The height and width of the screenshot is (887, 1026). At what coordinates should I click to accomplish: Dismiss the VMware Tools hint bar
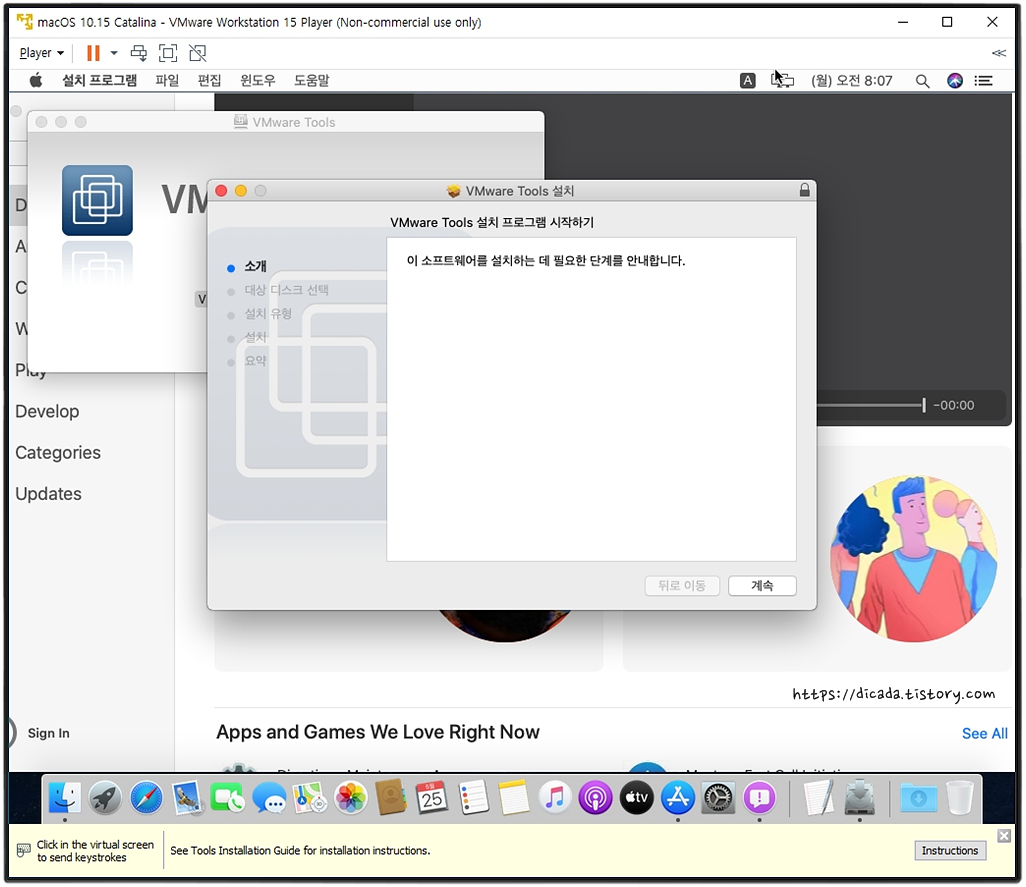[x=1004, y=835]
